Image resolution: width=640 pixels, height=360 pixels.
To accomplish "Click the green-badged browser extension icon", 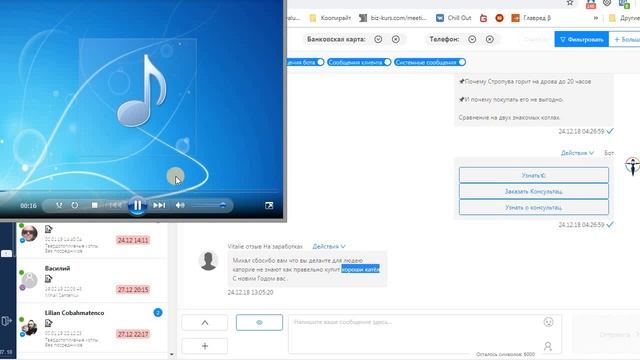I will pyautogui.click(x=624, y=4).
